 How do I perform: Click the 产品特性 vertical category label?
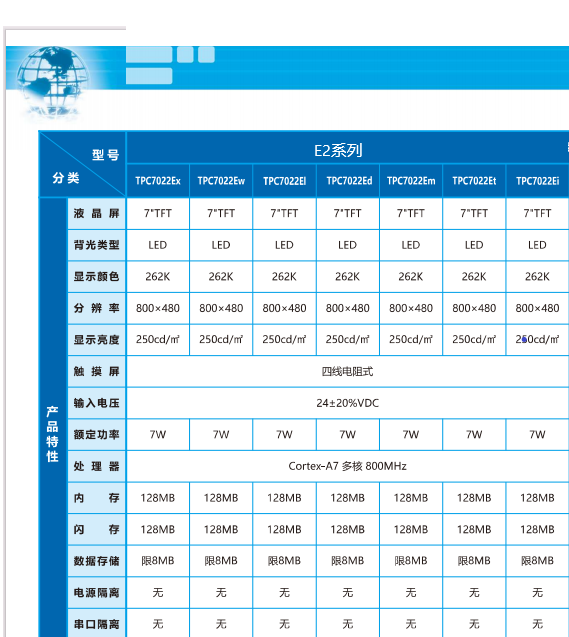click(52, 434)
